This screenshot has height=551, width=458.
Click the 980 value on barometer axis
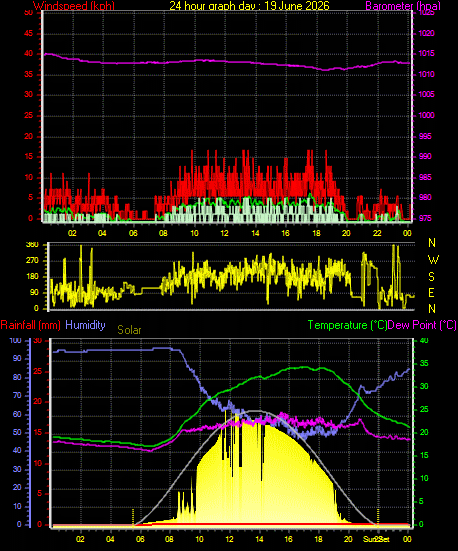[x=425, y=197]
